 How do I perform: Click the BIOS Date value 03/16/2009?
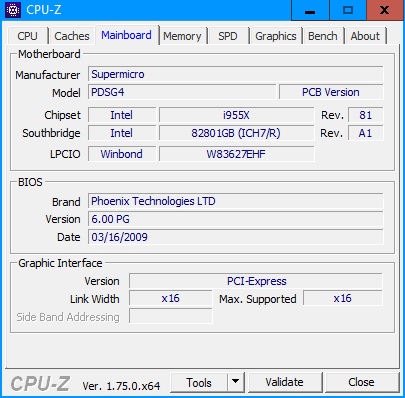coord(236,237)
